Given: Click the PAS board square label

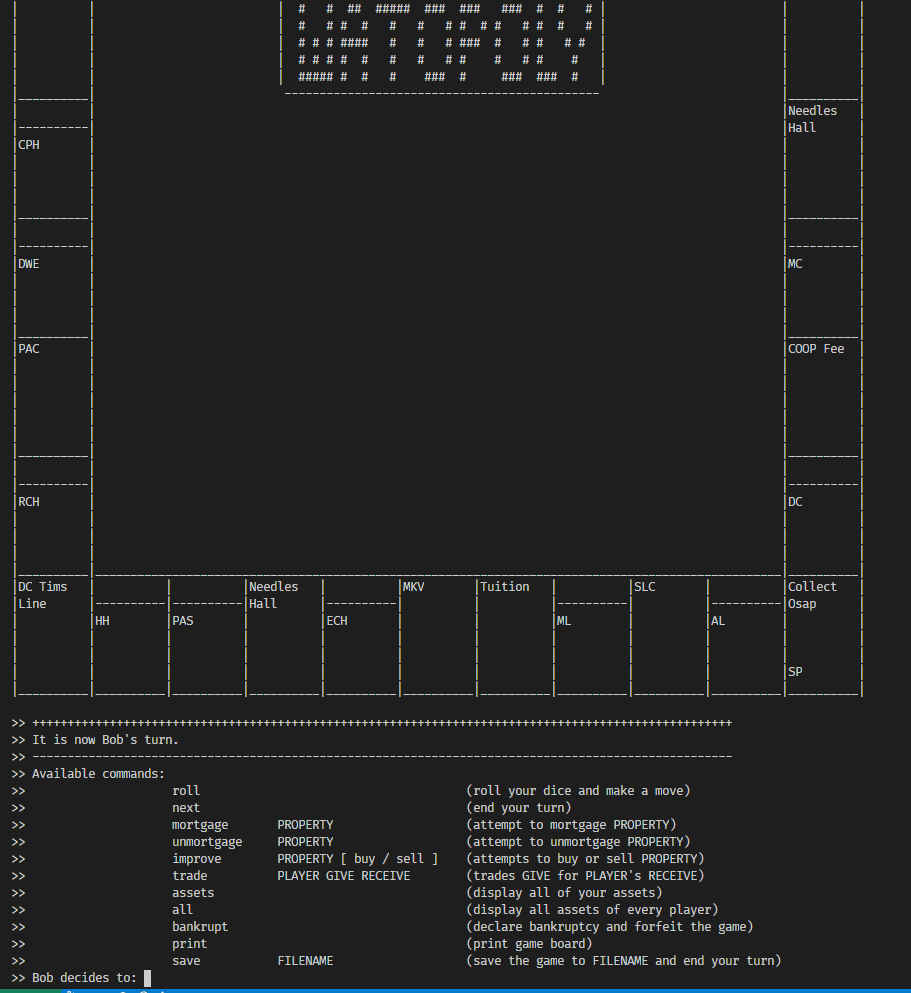Looking at the screenshot, I should click(183, 621).
